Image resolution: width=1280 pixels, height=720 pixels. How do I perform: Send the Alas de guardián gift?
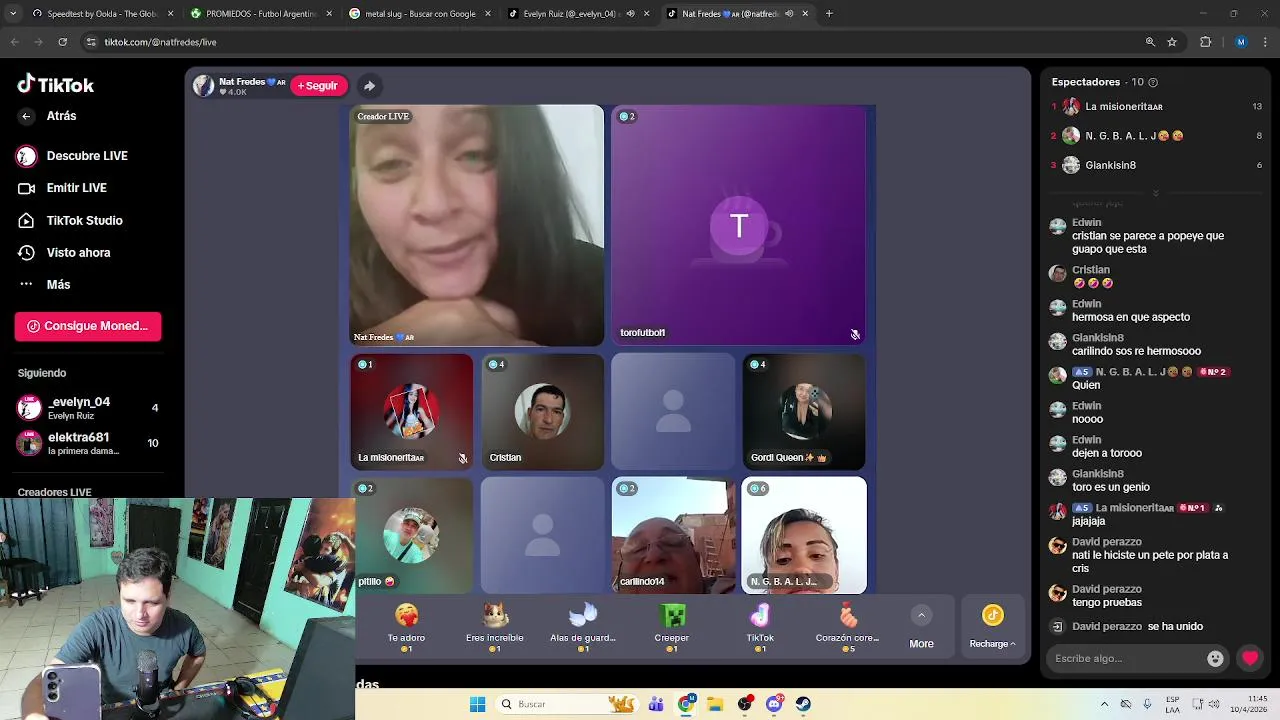pyautogui.click(x=583, y=627)
